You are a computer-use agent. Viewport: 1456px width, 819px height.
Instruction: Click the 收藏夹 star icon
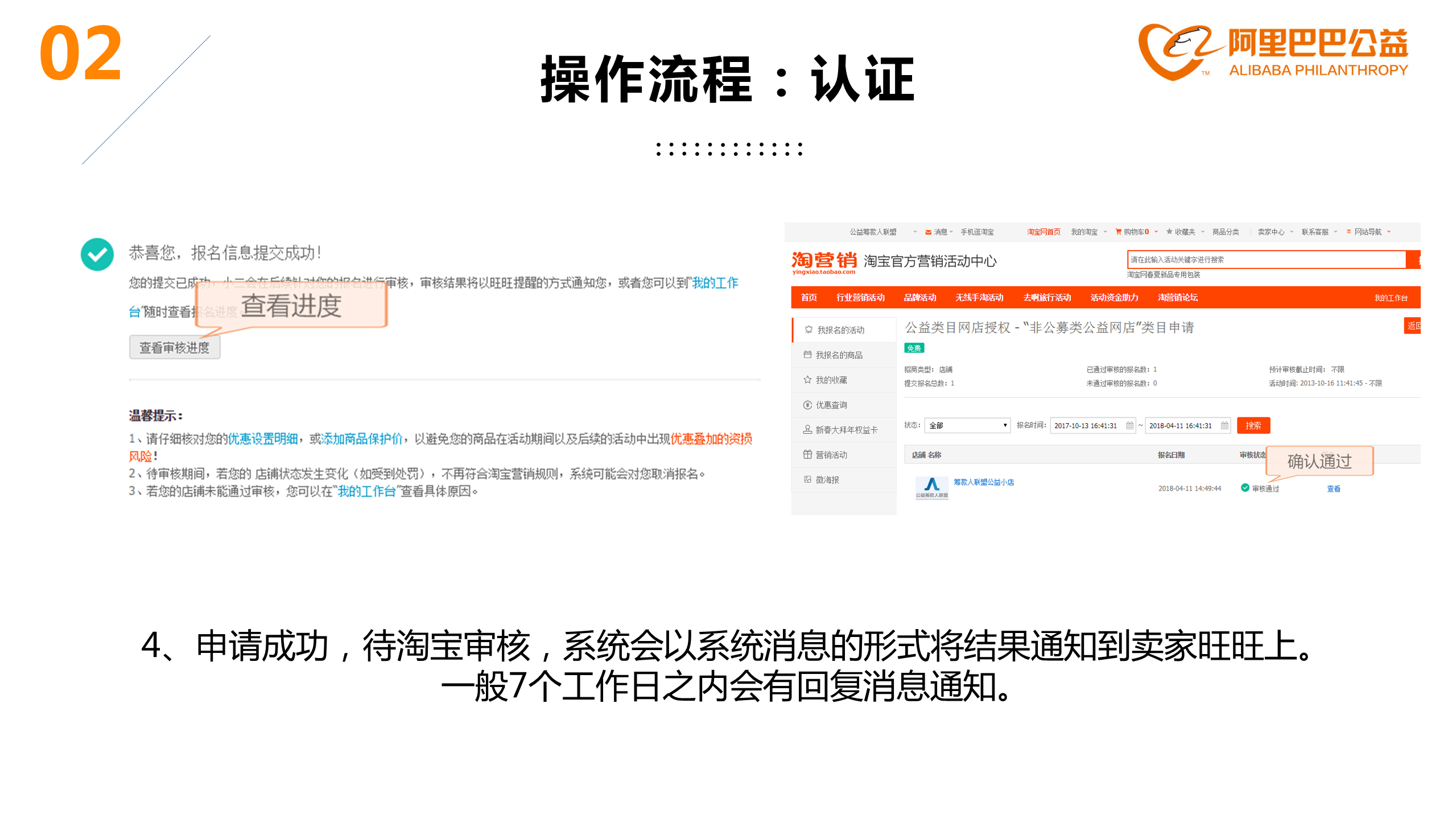(1169, 231)
